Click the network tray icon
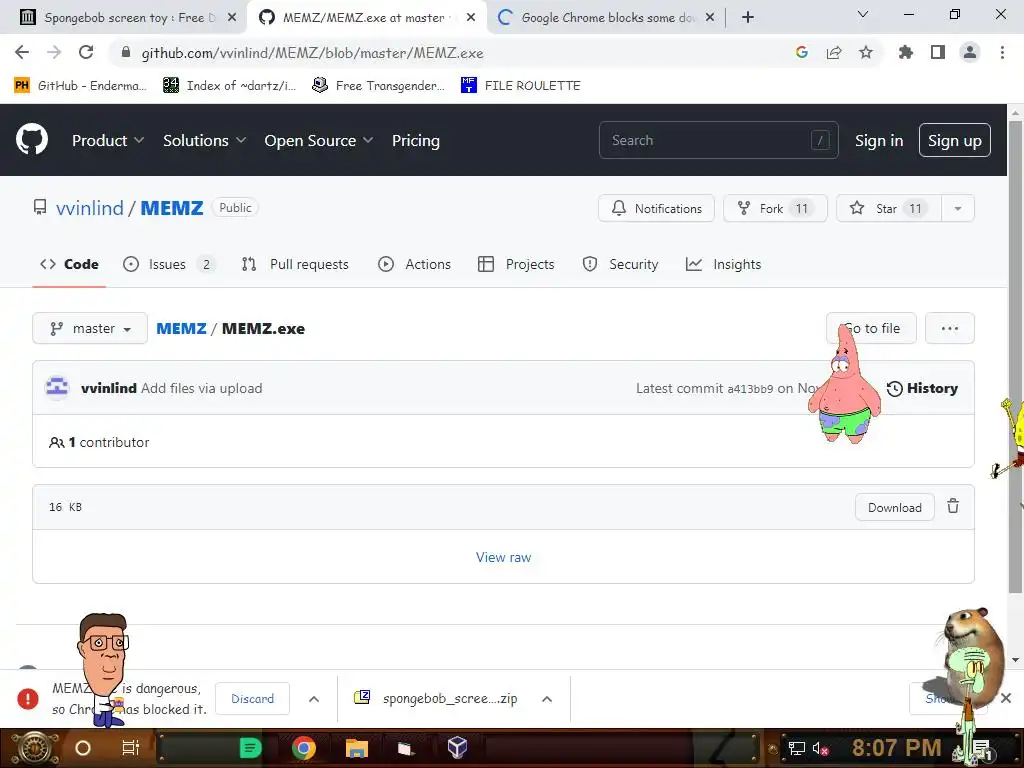 coord(797,748)
